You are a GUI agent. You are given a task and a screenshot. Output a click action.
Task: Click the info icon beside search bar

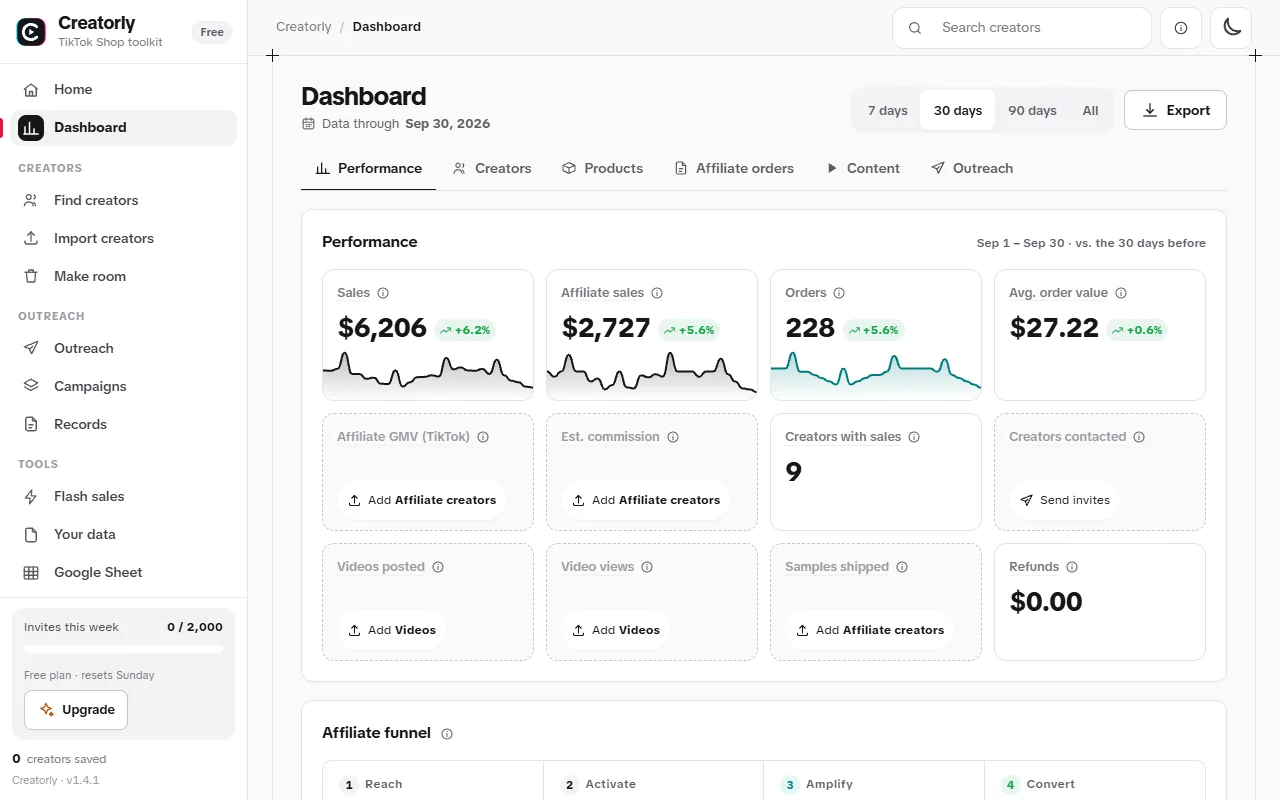tap(1181, 28)
